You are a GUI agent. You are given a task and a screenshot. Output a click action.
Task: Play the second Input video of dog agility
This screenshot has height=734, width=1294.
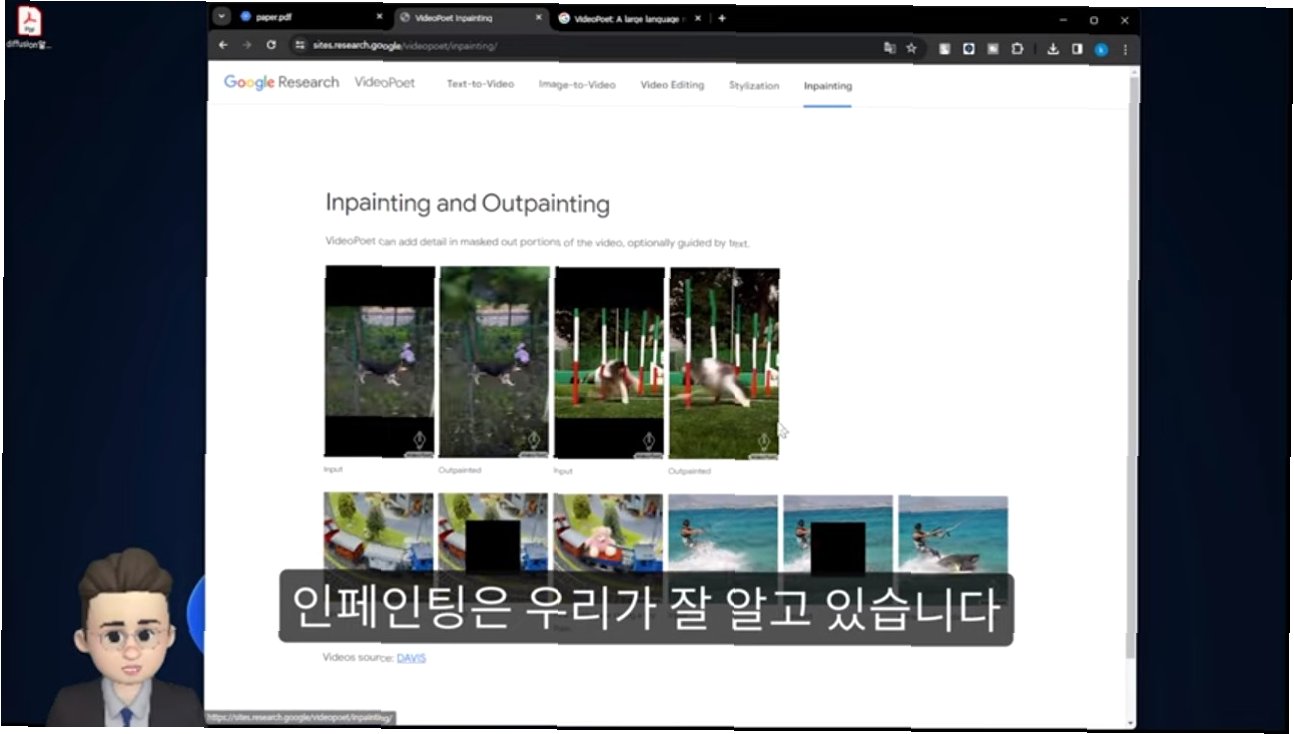609,362
